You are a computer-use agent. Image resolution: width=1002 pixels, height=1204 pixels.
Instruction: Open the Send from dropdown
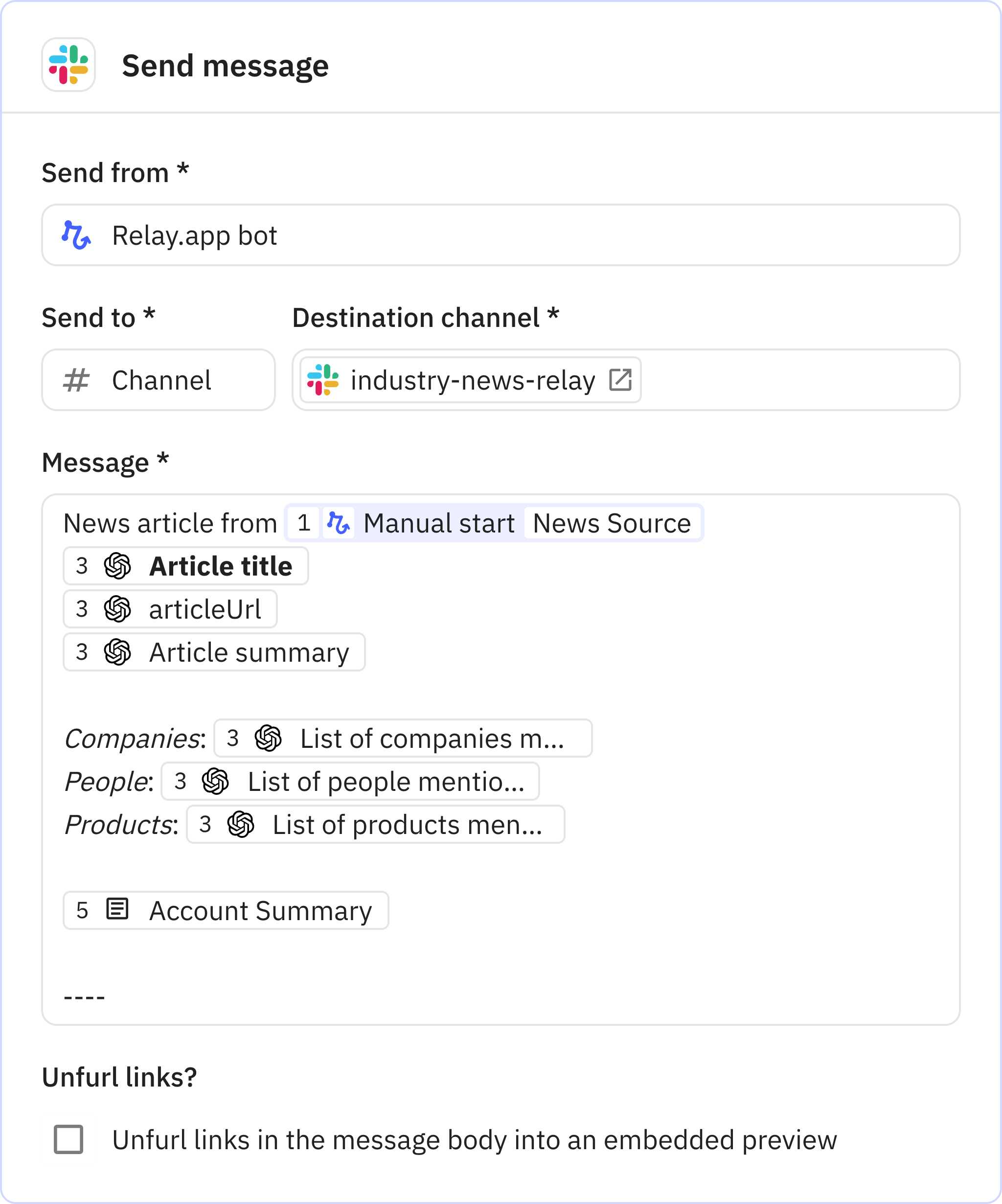tap(500, 235)
